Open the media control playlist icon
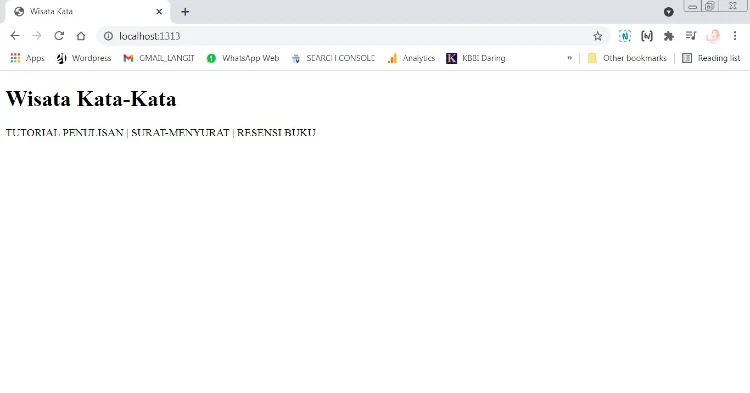 click(691, 36)
